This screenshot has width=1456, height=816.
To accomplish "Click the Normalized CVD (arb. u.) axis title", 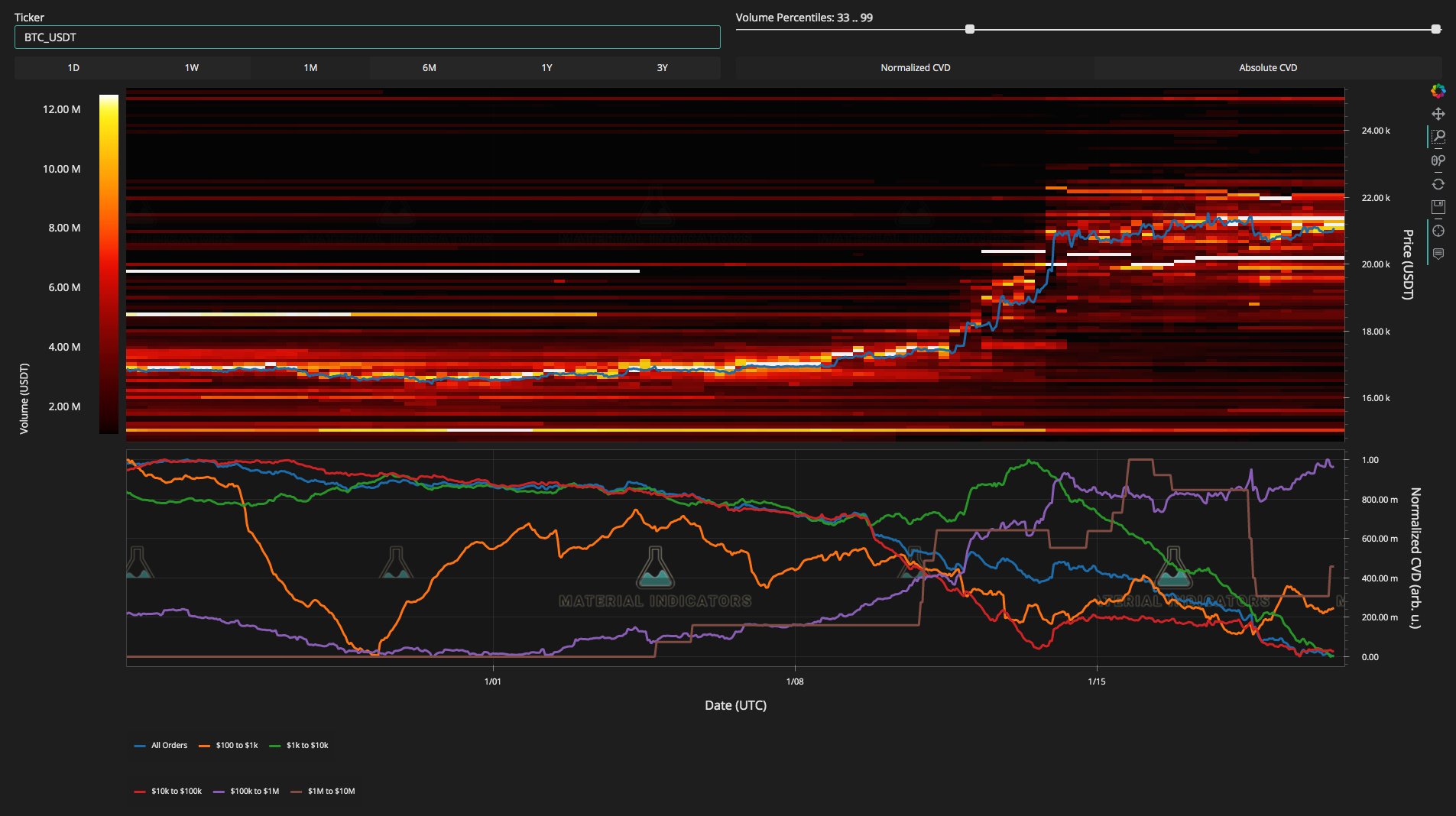I will pos(1415,558).
